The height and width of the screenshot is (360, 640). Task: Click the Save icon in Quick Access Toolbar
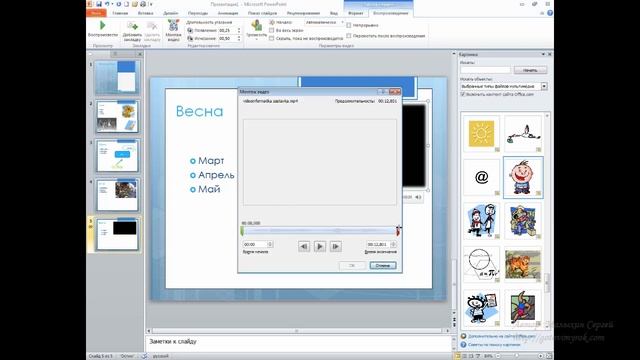click(x=99, y=4)
